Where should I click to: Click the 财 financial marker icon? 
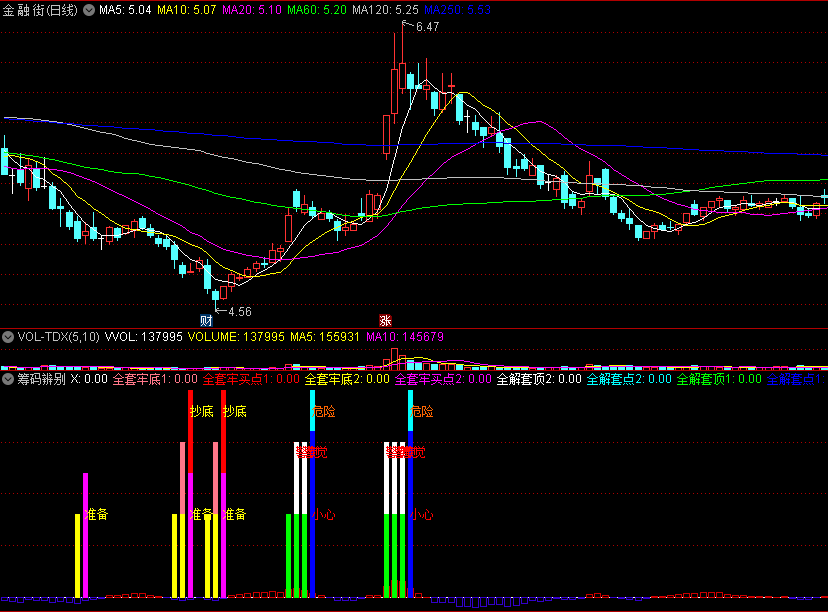point(206,321)
